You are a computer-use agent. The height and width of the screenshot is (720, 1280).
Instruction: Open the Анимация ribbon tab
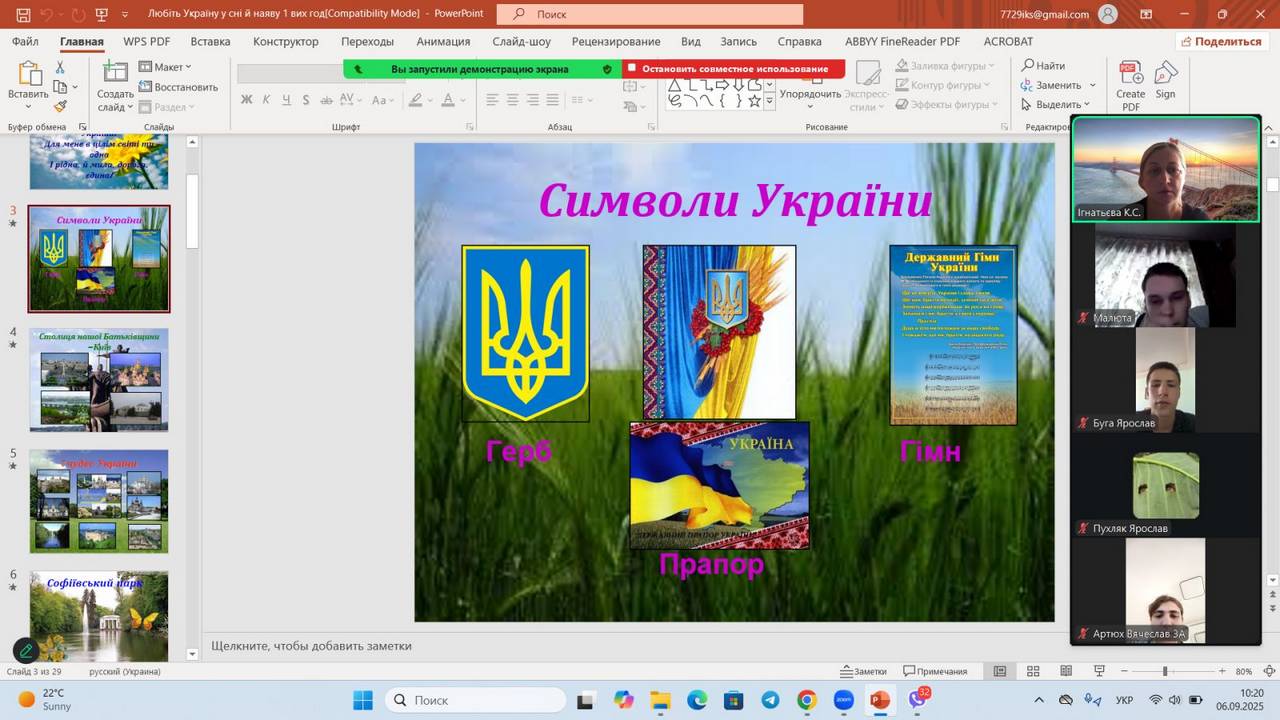click(443, 41)
